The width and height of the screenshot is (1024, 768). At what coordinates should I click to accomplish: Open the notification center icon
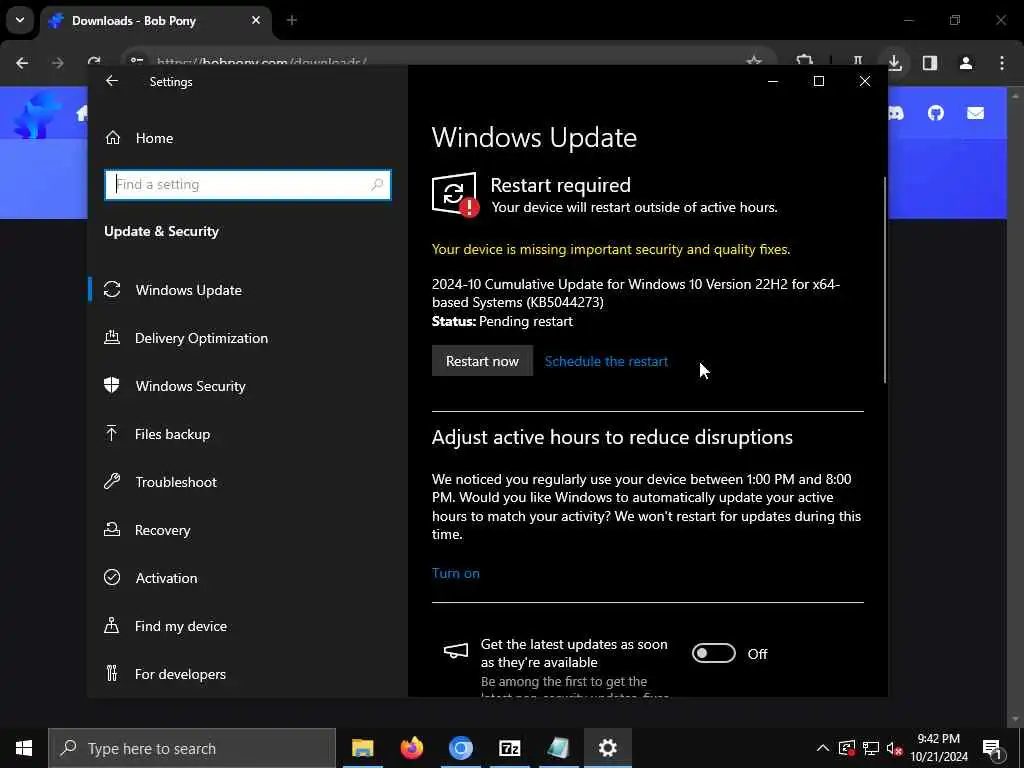click(992, 748)
